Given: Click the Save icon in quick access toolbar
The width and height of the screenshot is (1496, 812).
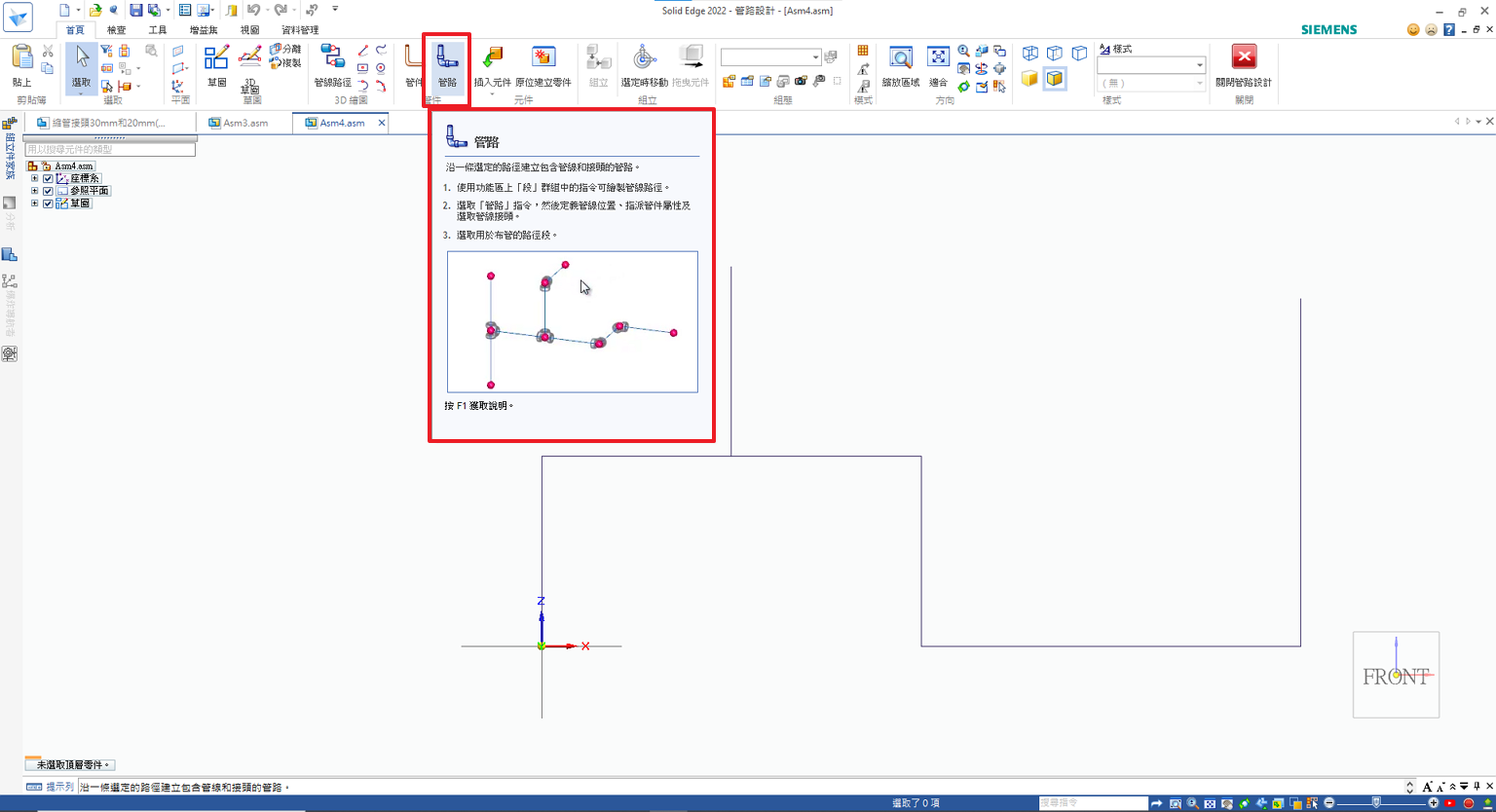Looking at the screenshot, I should pyautogui.click(x=136, y=10).
